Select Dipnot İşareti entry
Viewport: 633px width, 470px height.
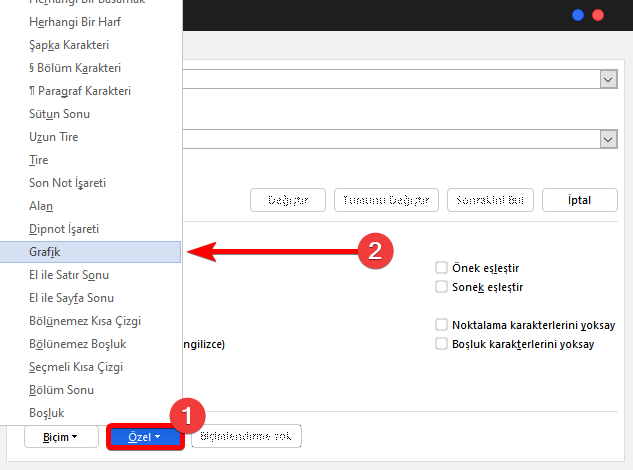pos(64,229)
